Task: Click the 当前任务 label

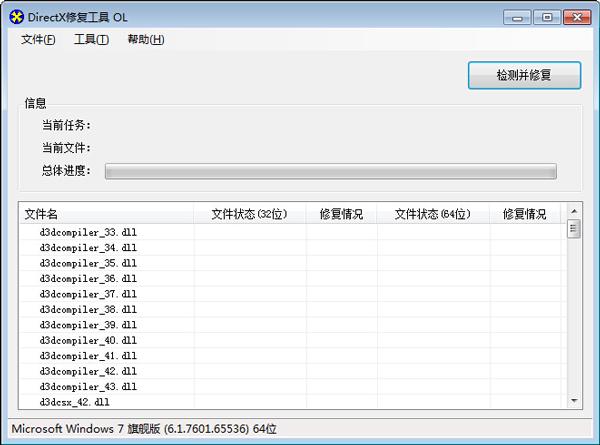Action: pos(66,125)
